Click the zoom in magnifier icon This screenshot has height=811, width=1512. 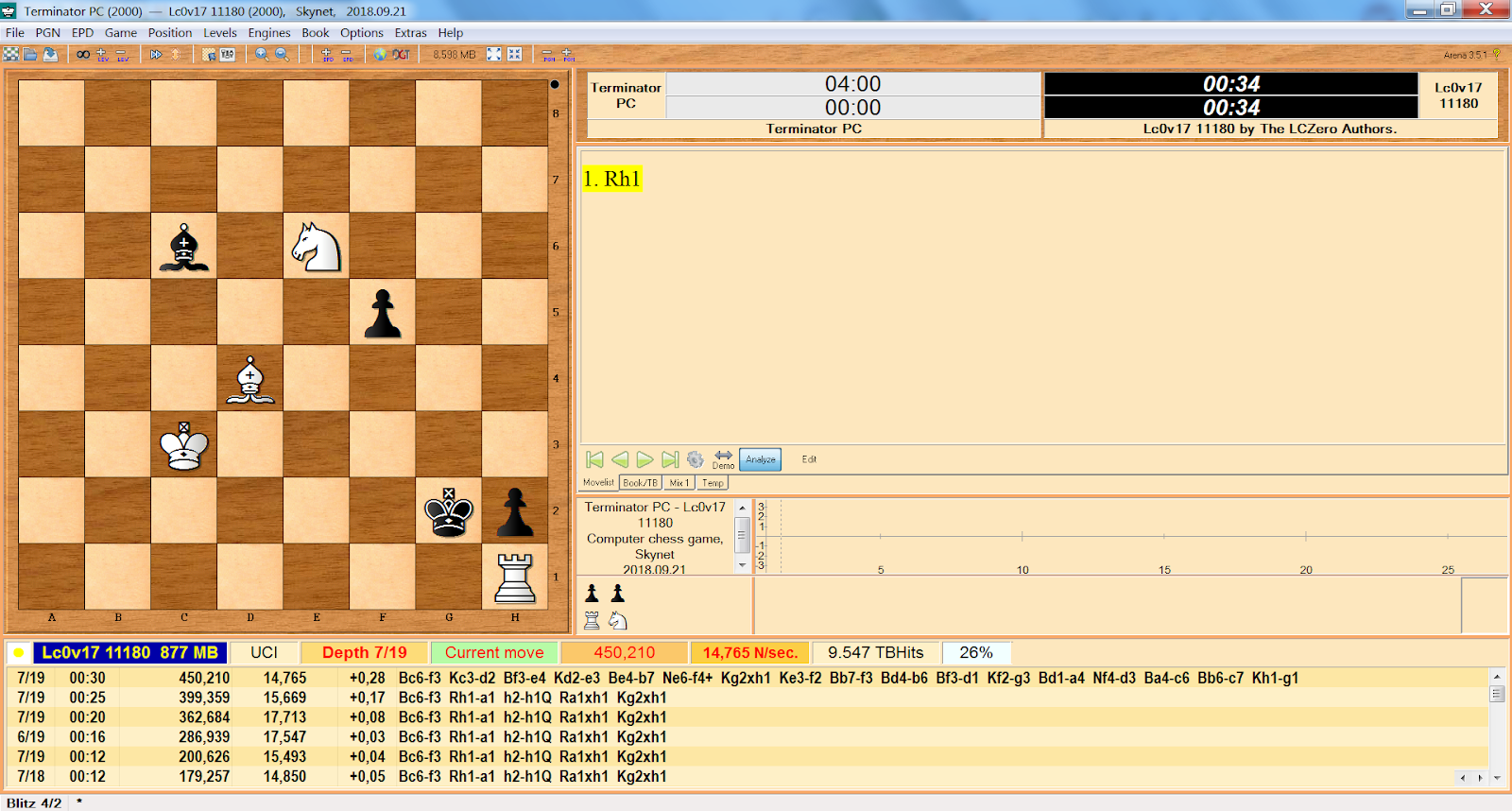tap(262, 55)
